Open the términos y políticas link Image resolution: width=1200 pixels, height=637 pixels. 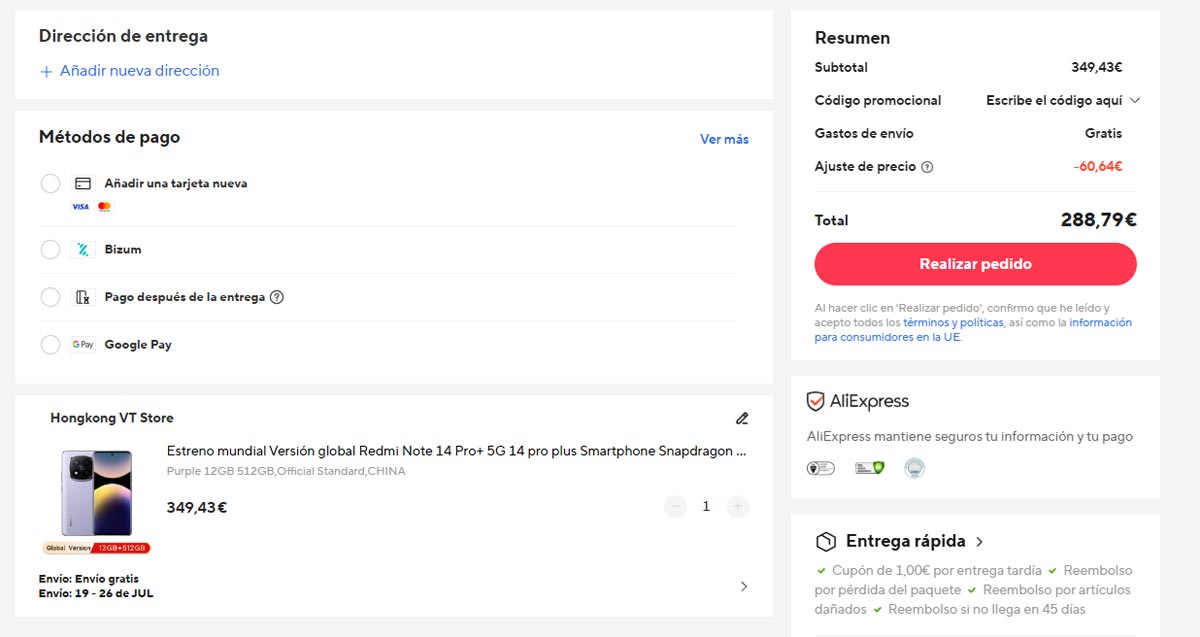point(953,323)
